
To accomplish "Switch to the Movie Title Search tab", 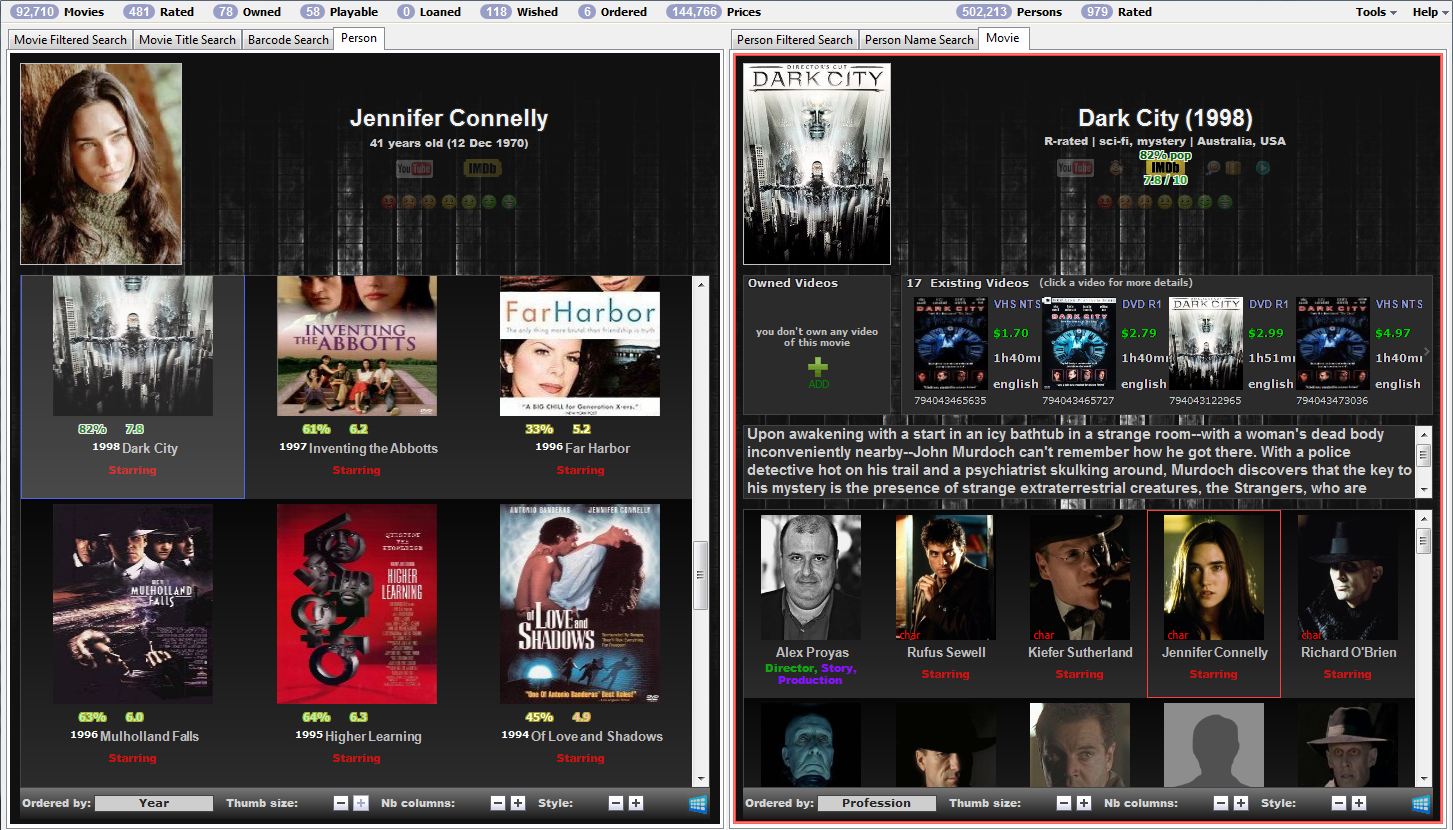I will point(187,40).
